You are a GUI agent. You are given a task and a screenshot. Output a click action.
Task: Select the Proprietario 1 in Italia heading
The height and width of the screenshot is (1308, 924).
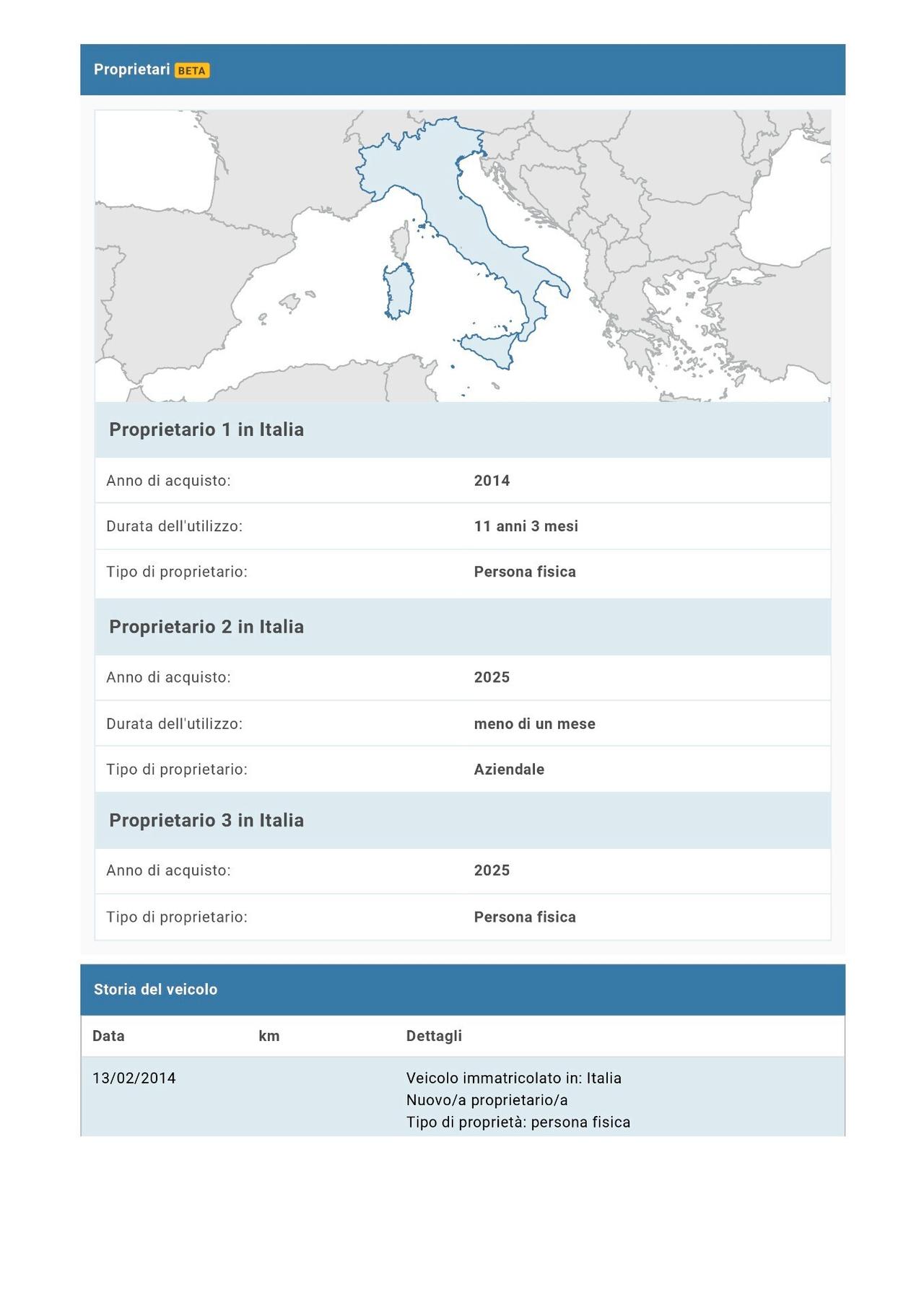206,430
